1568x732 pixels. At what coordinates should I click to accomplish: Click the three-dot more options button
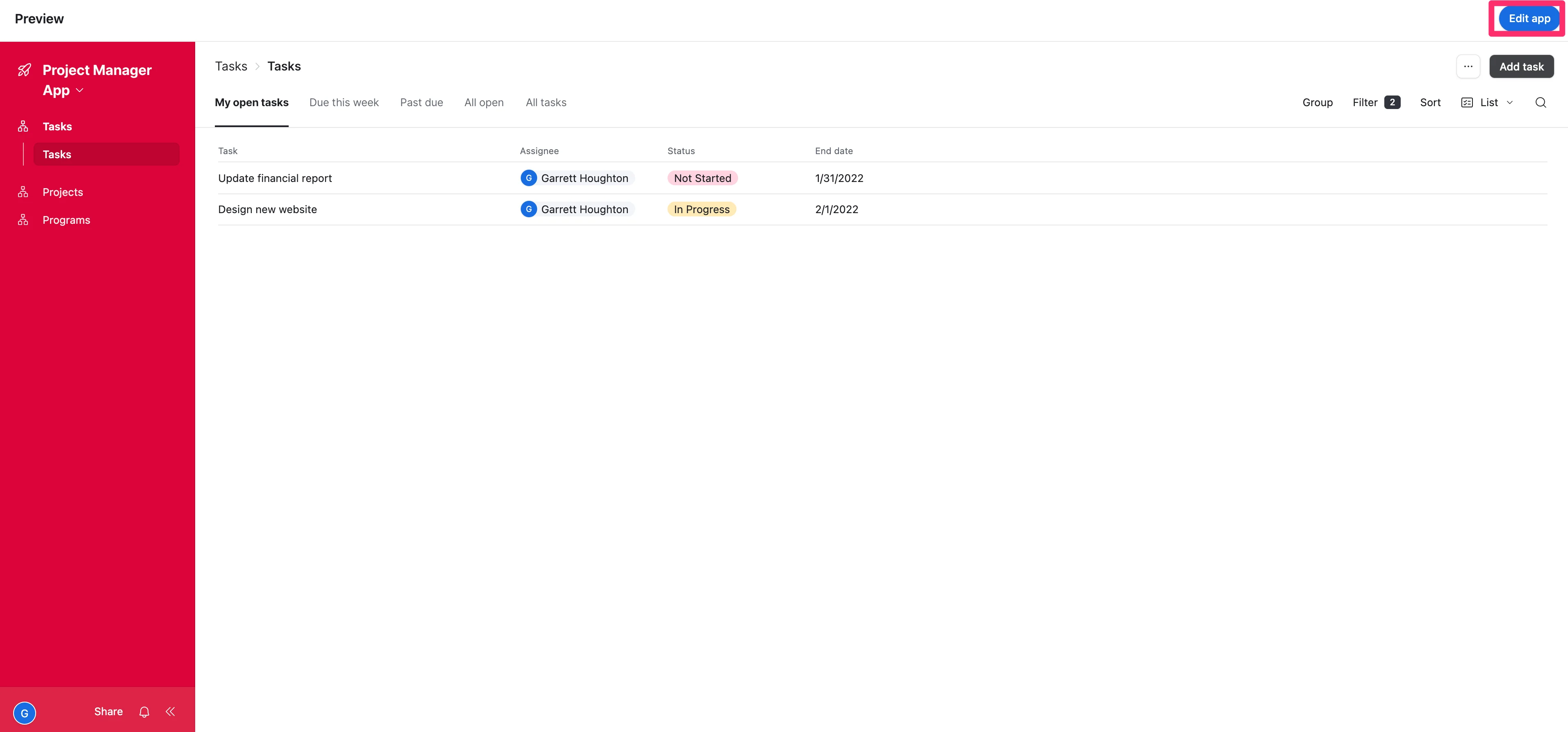(1468, 66)
